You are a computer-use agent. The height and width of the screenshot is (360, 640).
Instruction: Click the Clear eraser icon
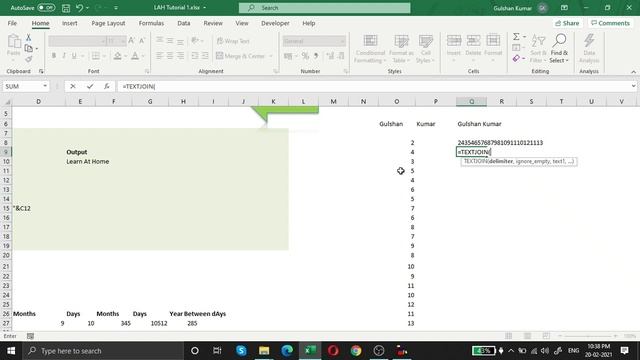[x=516, y=59]
